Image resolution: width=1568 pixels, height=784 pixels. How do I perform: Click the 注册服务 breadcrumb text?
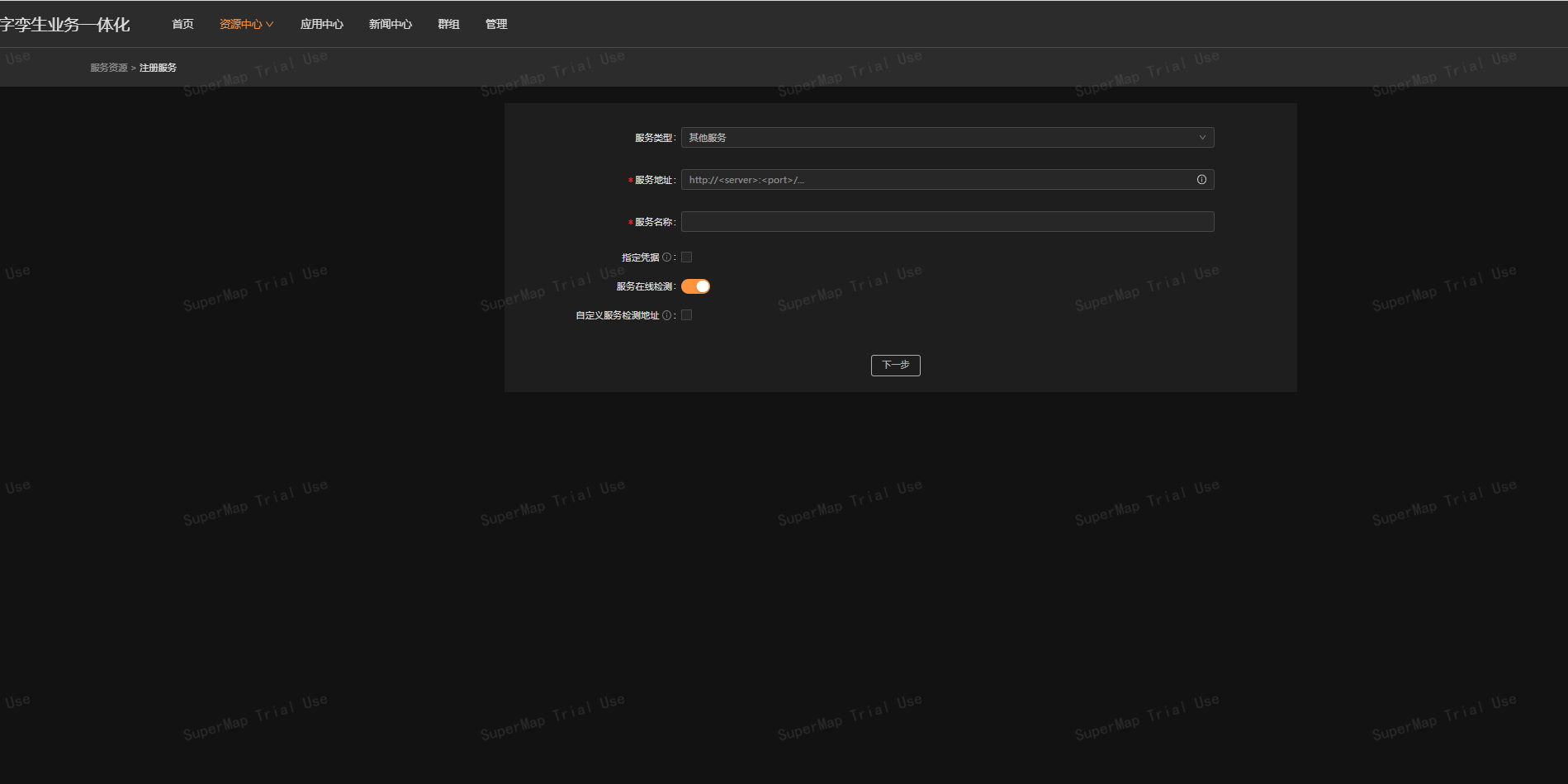click(158, 68)
